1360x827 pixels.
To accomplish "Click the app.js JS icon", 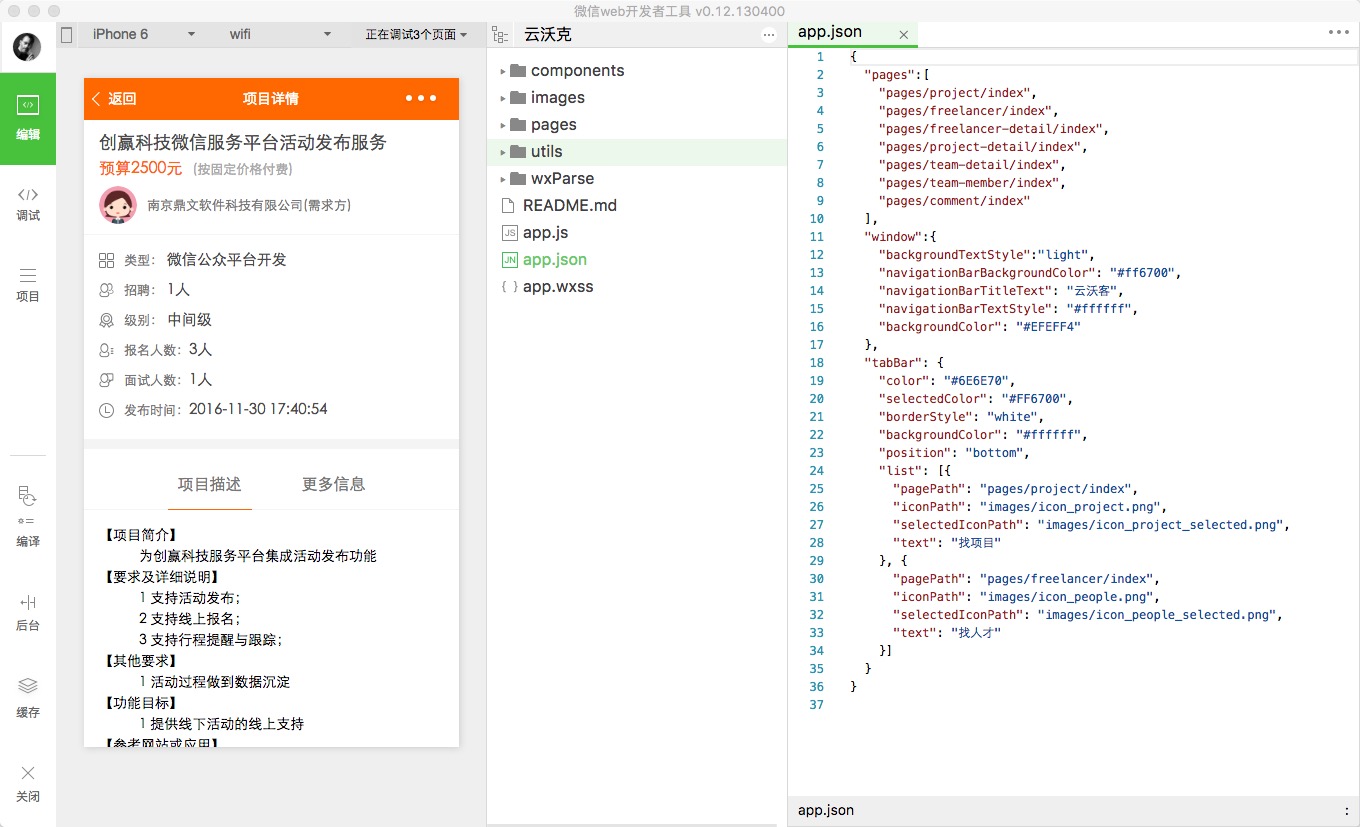I will click(x=508, y=232).
